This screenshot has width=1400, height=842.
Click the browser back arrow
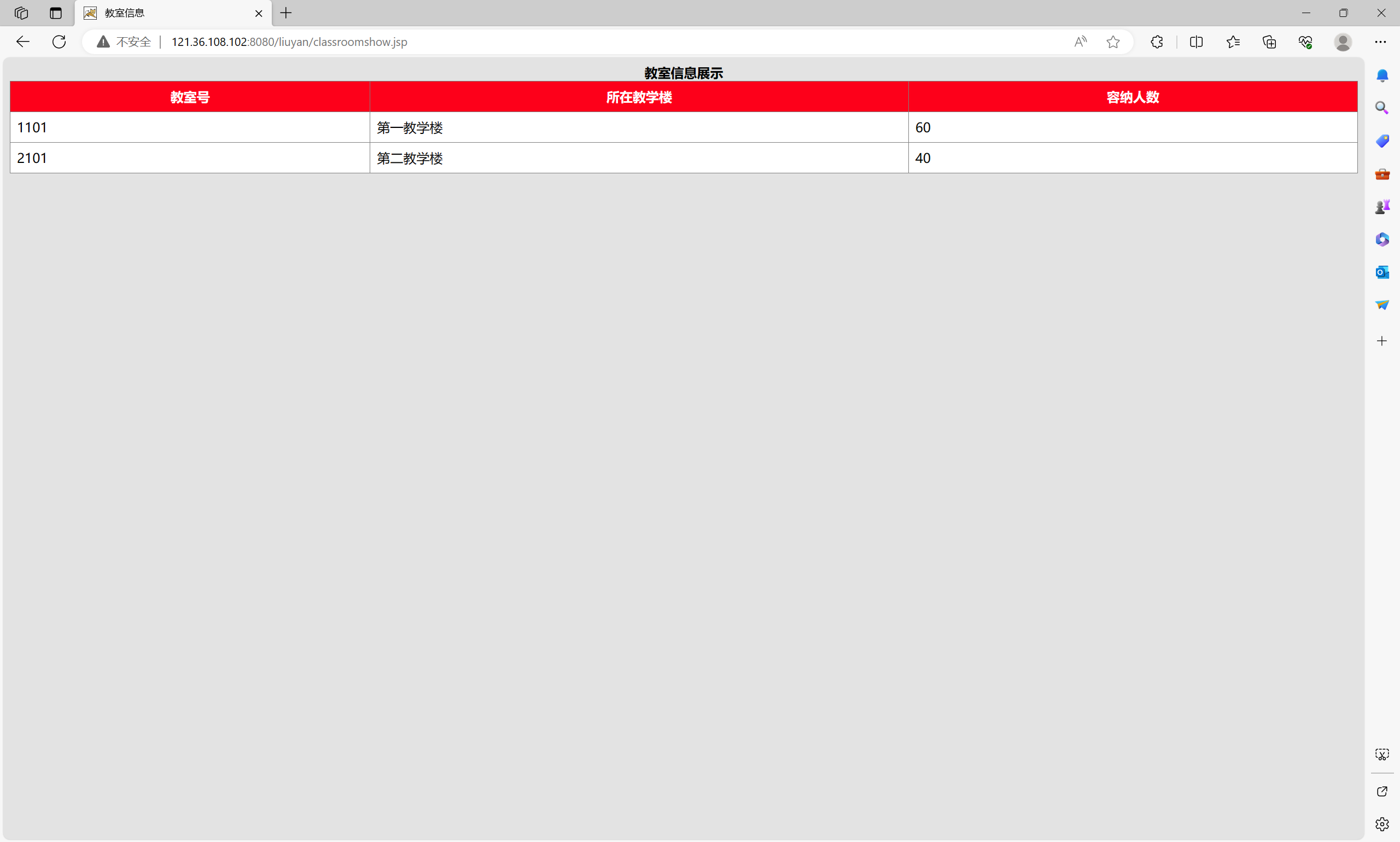[23, 42]
